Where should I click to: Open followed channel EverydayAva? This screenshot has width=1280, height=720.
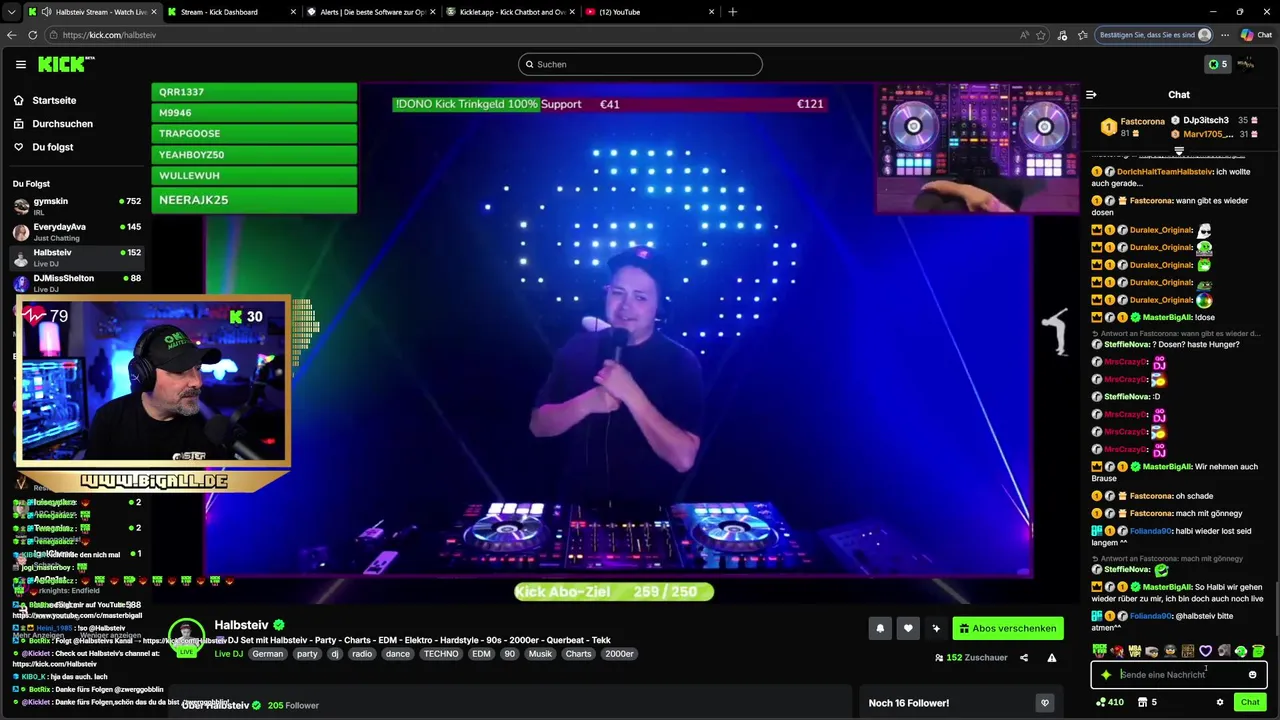tap(77, 231)
